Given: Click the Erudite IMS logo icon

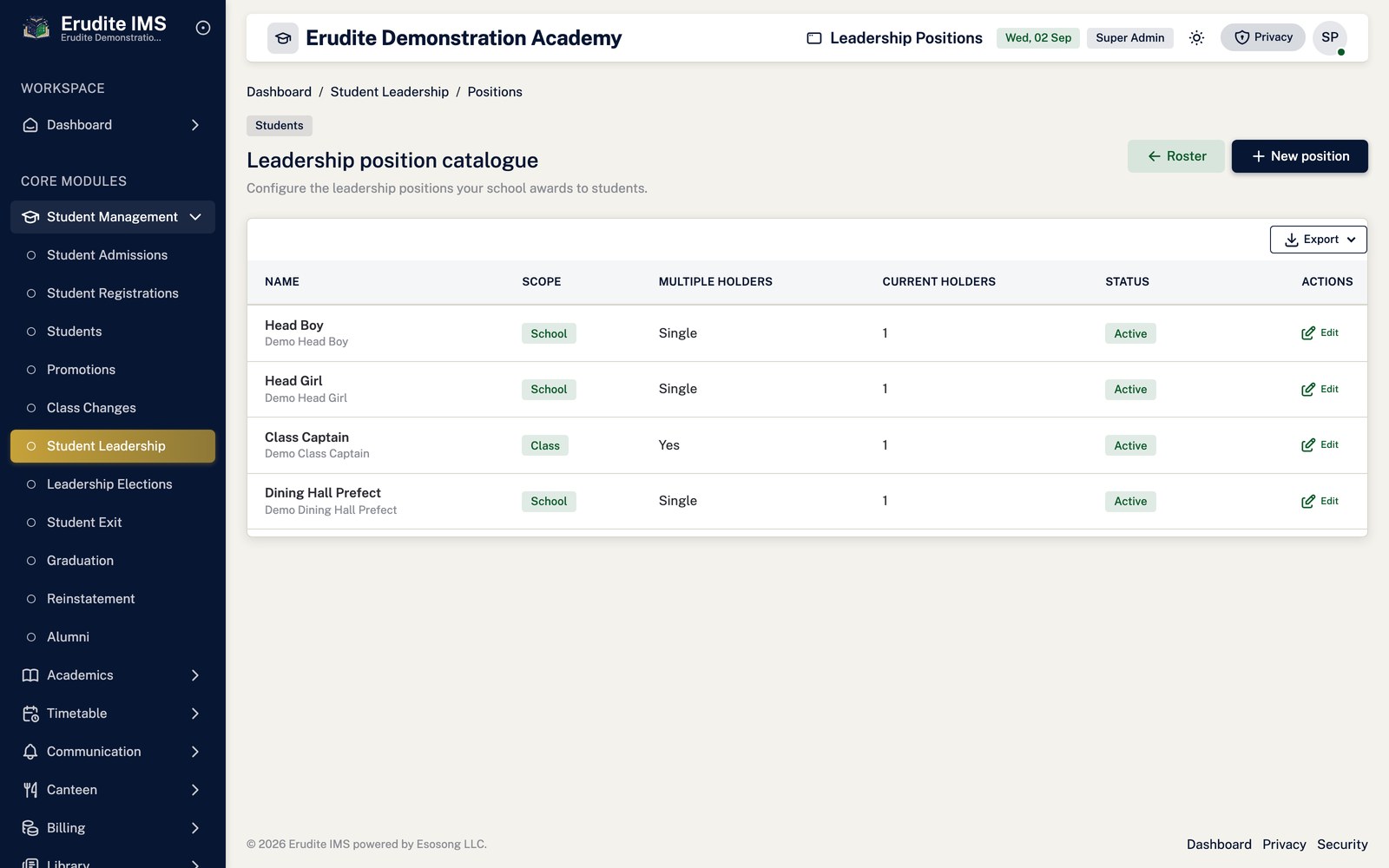Looking at the screenshot, I should point(36,29).
